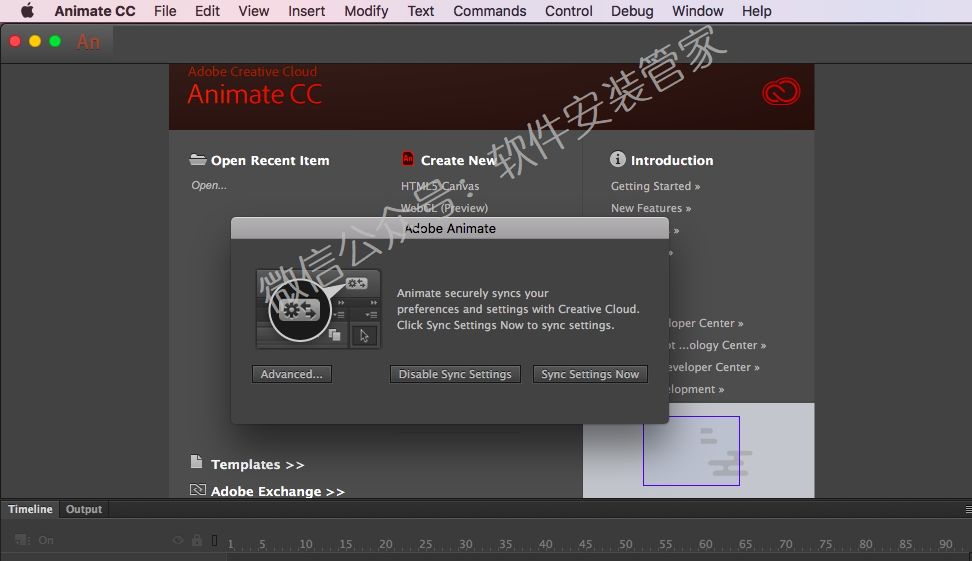Switch to the Output tab
This screenshot has width=972, height=561.
click(x=84, y=509)
